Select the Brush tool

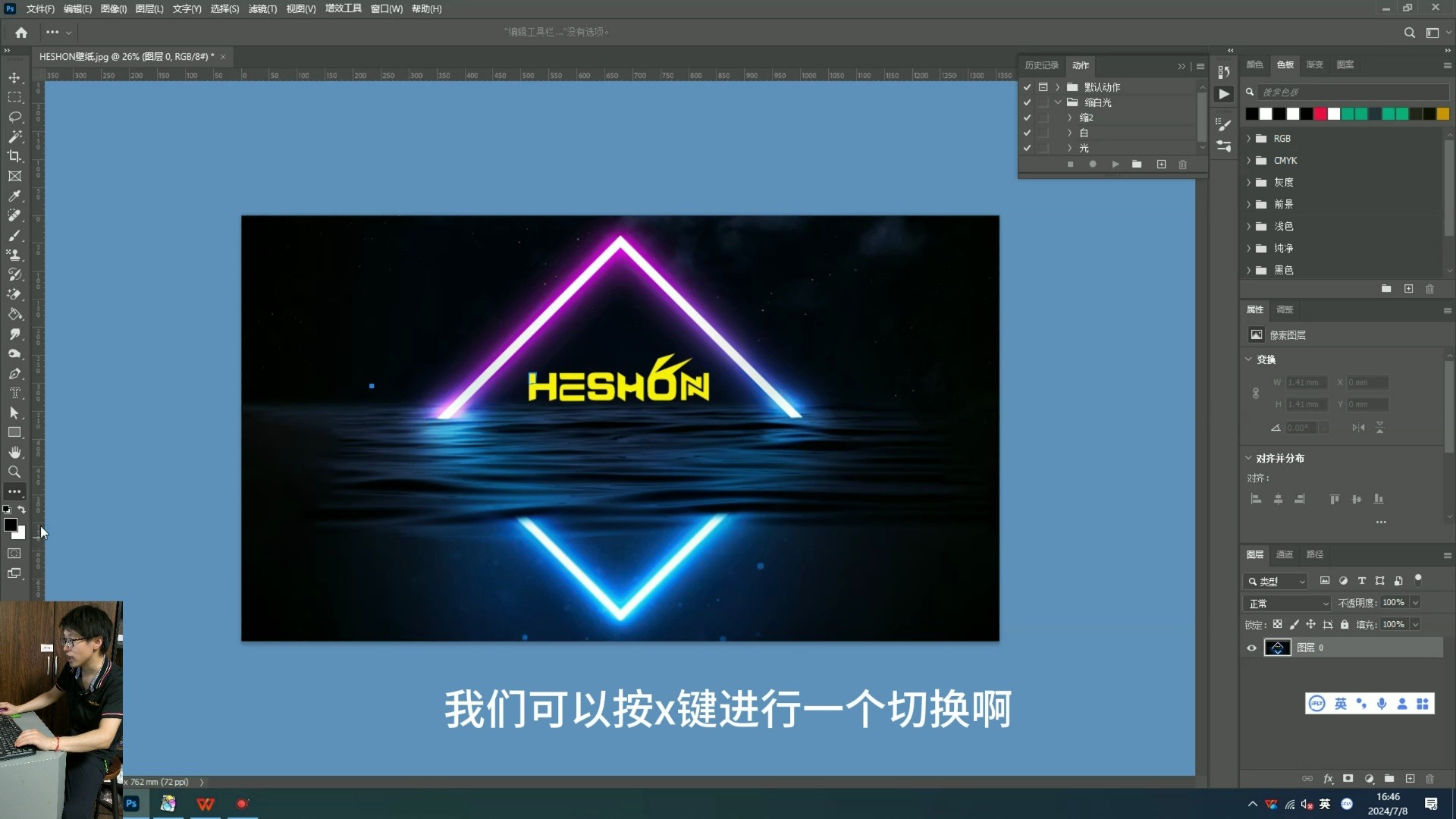(14, 235)
